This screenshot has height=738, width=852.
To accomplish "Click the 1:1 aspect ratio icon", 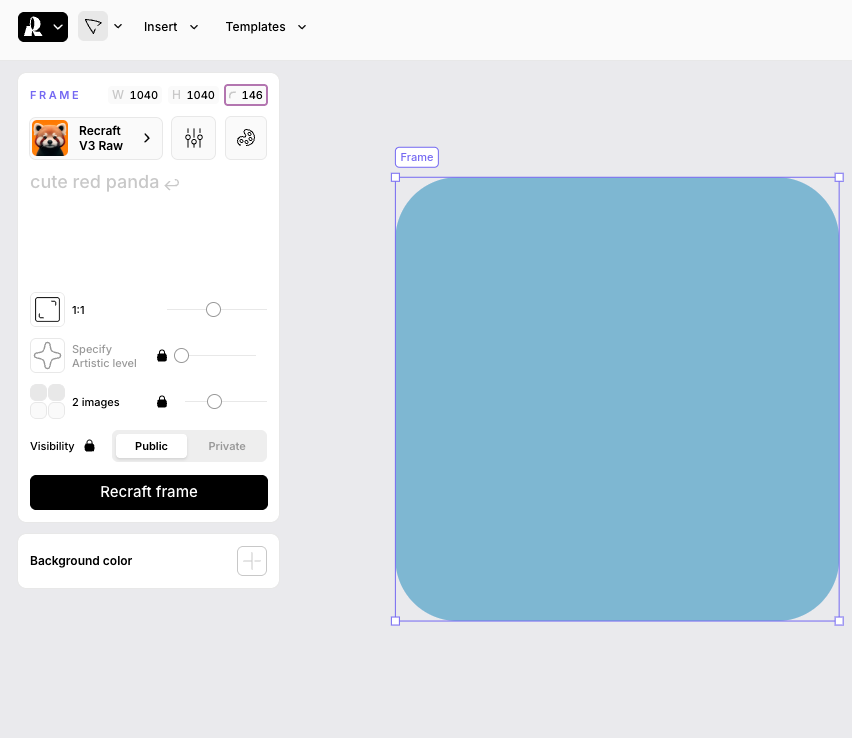I will (47, 310).
